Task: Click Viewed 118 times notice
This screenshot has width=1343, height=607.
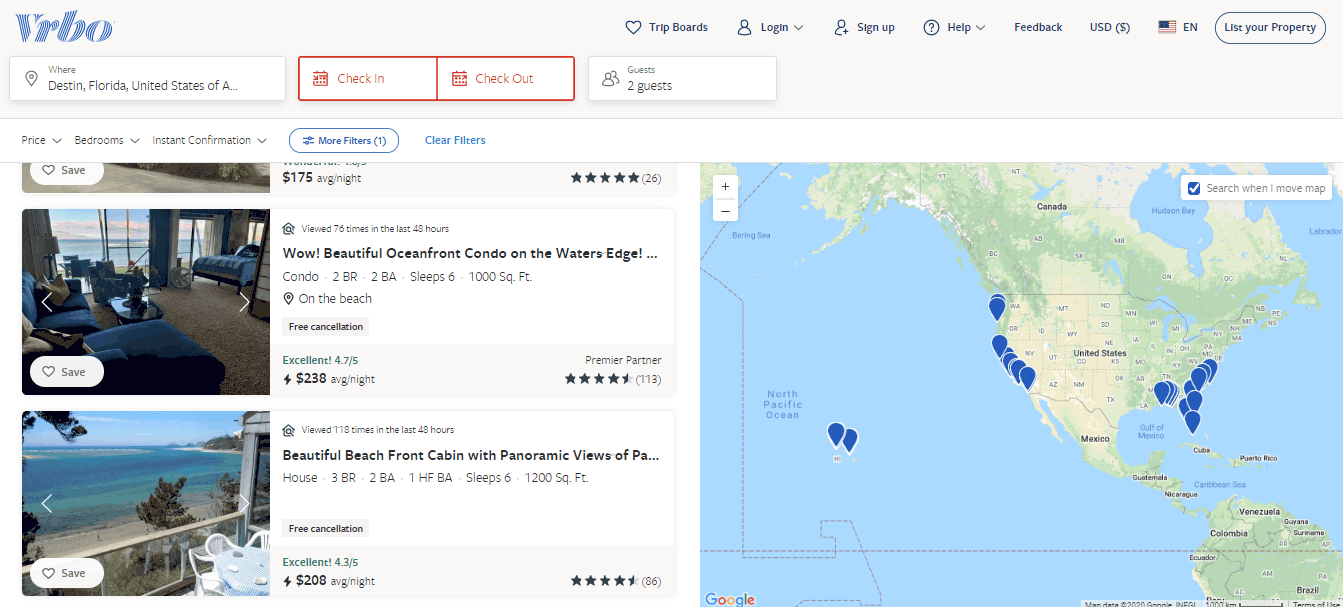Action: click(x=368, y=430)
